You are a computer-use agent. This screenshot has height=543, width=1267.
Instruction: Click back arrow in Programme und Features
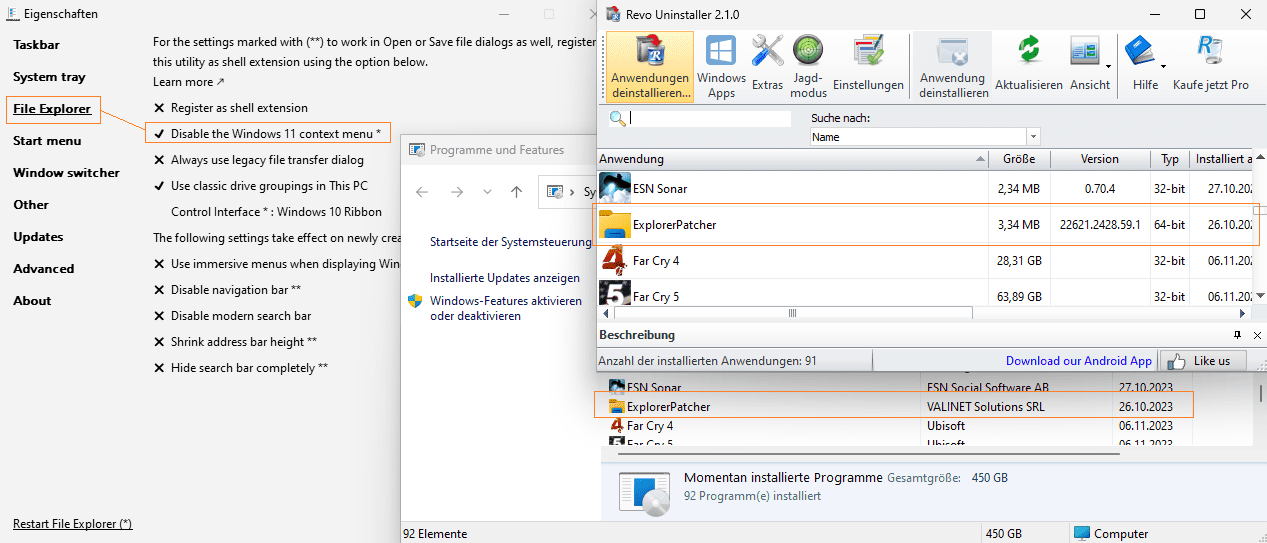click(422, 192)
